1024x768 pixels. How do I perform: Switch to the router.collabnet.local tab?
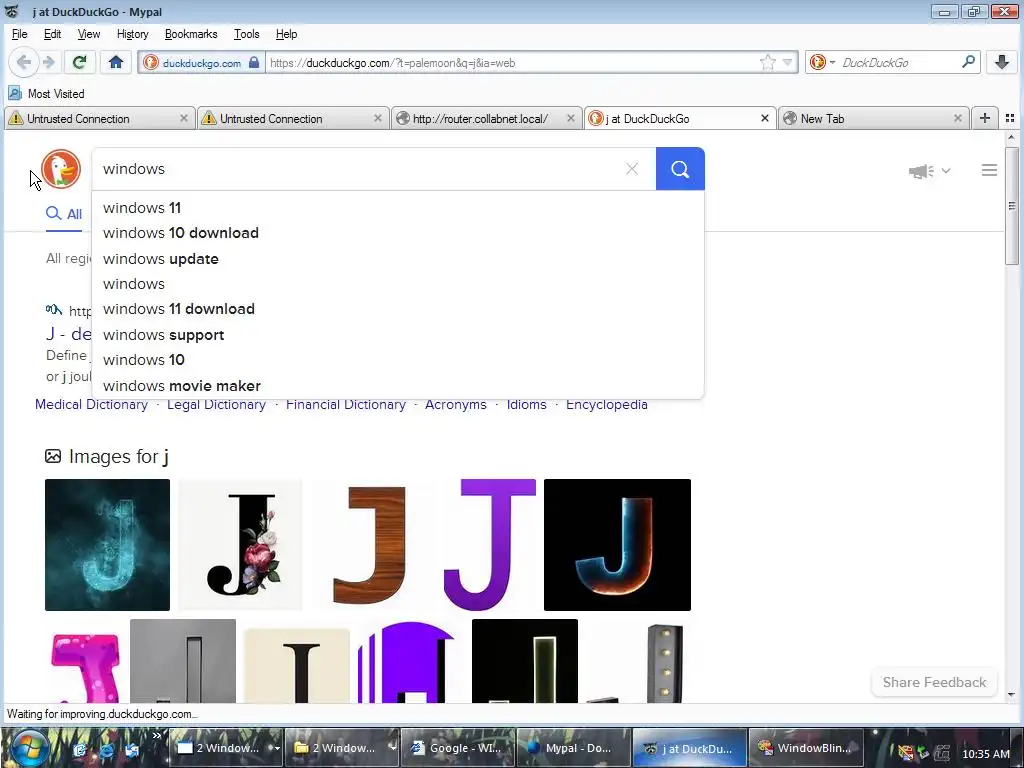point(487,118)
